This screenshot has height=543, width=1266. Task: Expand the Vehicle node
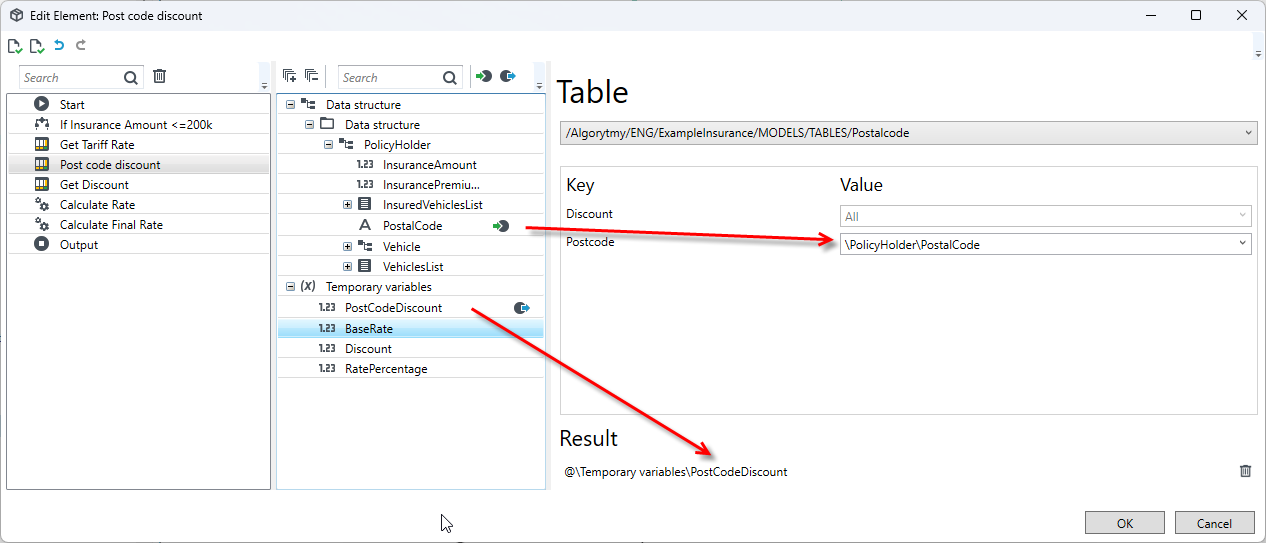tap(347, 246)
